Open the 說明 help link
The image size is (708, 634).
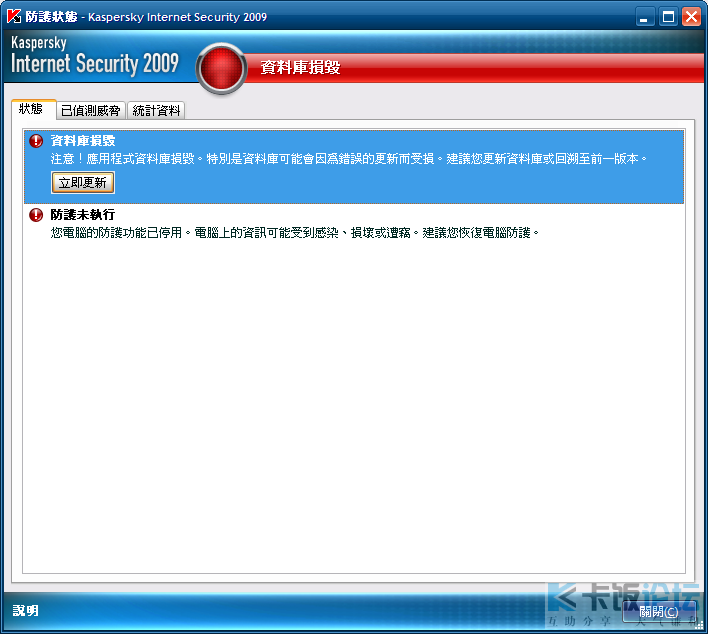(26, 611)
